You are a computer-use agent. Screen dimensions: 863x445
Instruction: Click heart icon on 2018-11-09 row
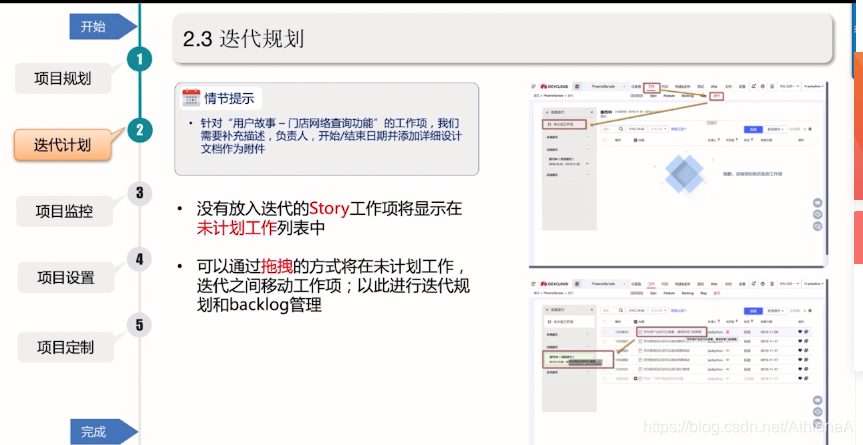coord(800,332)
